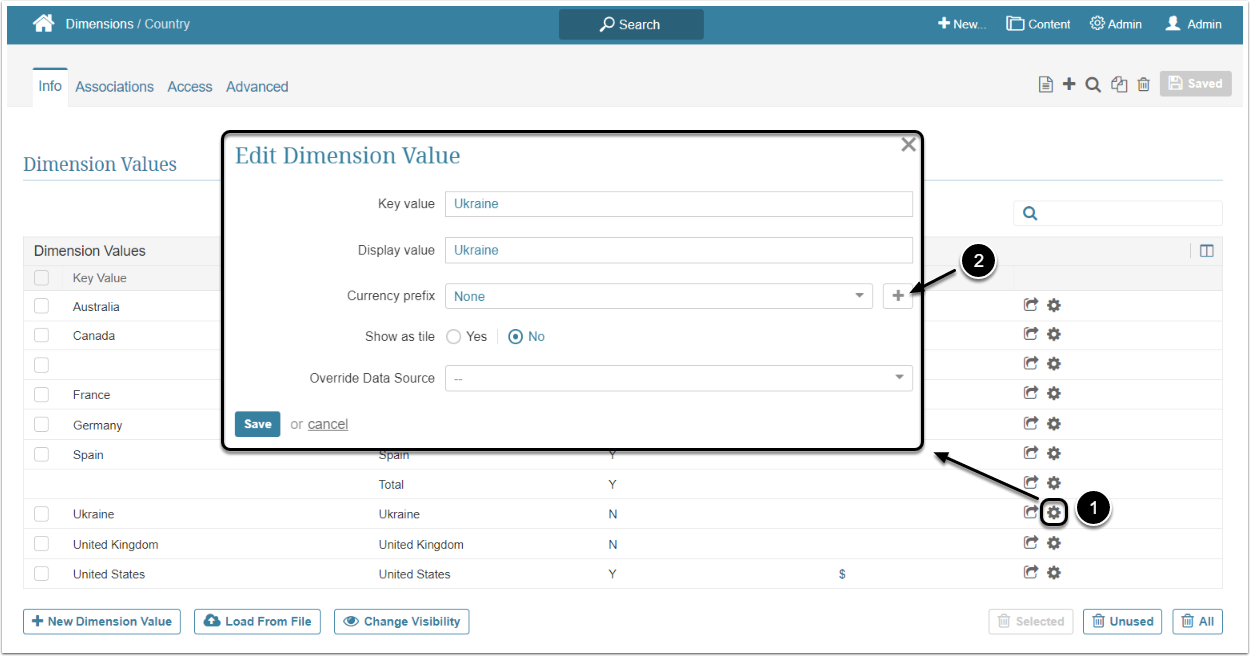1250x656 pixels.
Task: Switch to the Associations tab
Action: click(115, 87)
